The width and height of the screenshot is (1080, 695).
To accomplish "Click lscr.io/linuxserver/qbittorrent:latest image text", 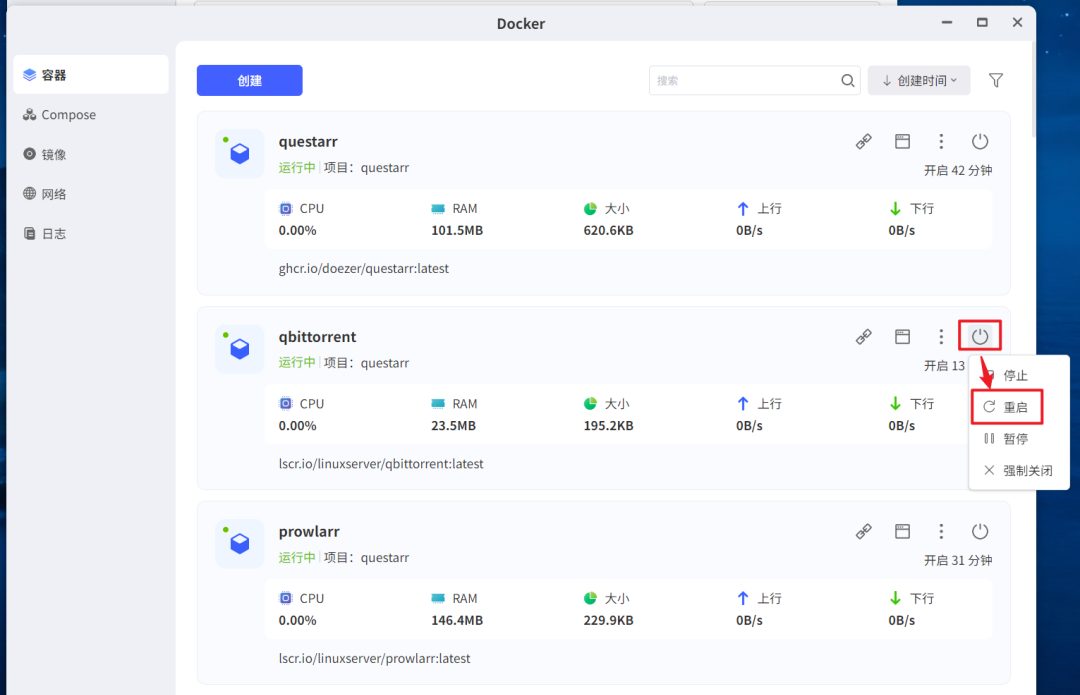I will (x=381, y=464).
